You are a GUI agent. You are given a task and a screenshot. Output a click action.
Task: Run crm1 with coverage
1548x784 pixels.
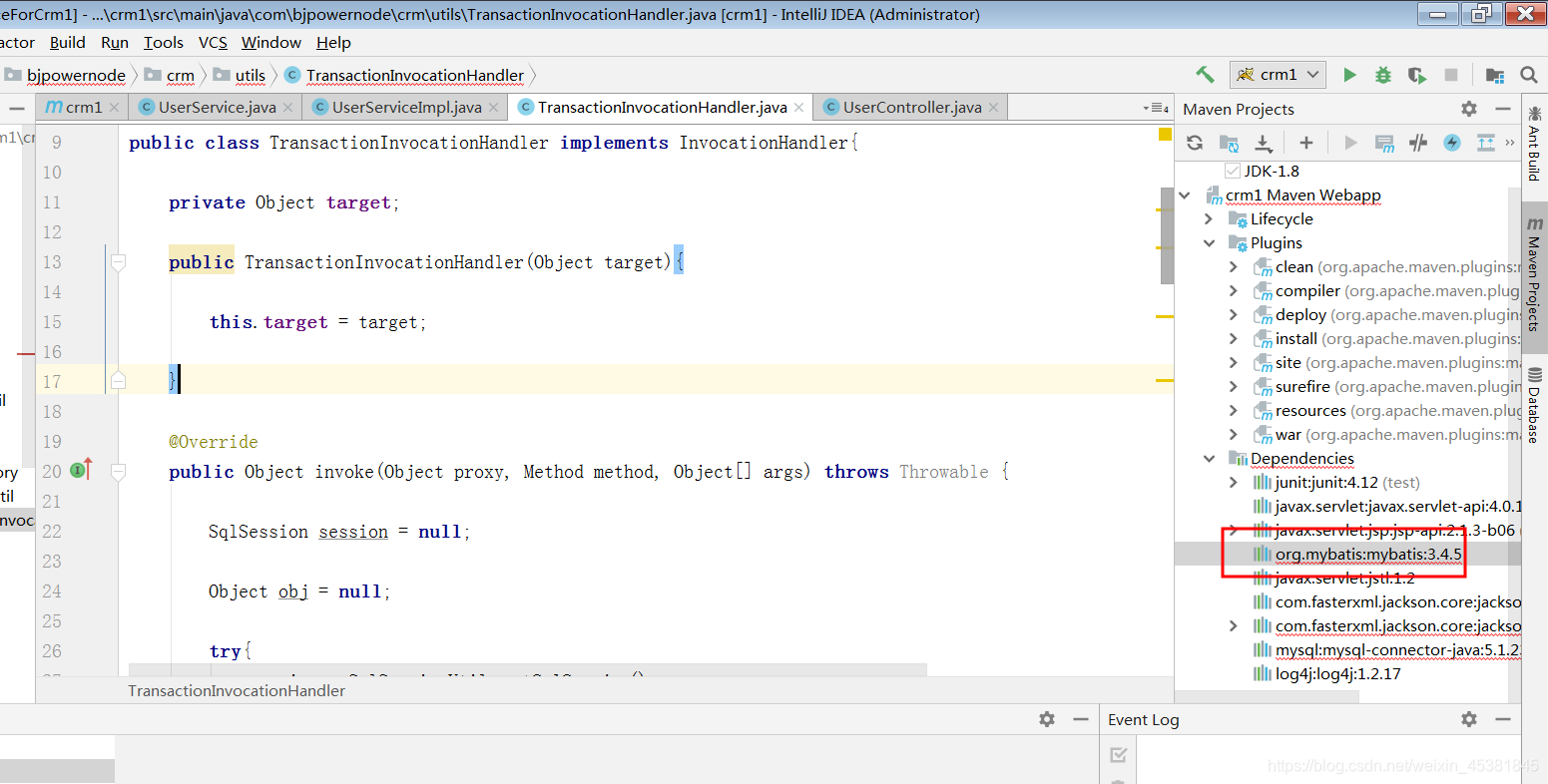(x=1416, y=75)
